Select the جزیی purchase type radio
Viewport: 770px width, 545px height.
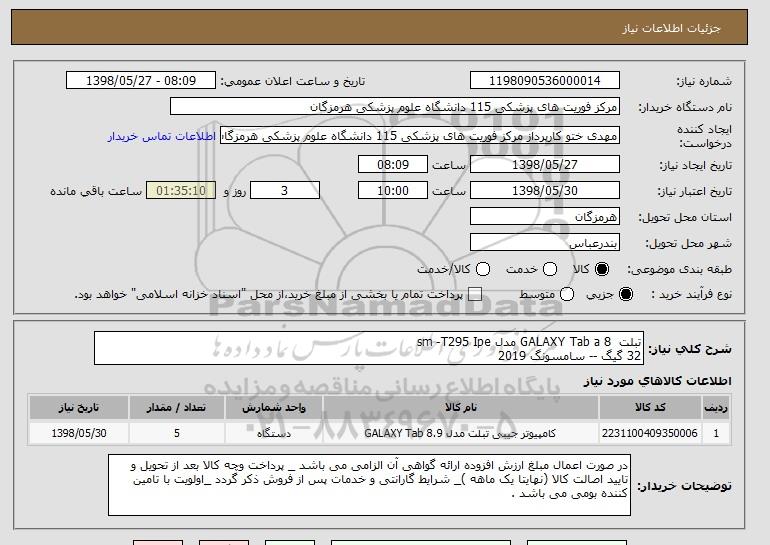pyautogui.click(x=626, y=294)
